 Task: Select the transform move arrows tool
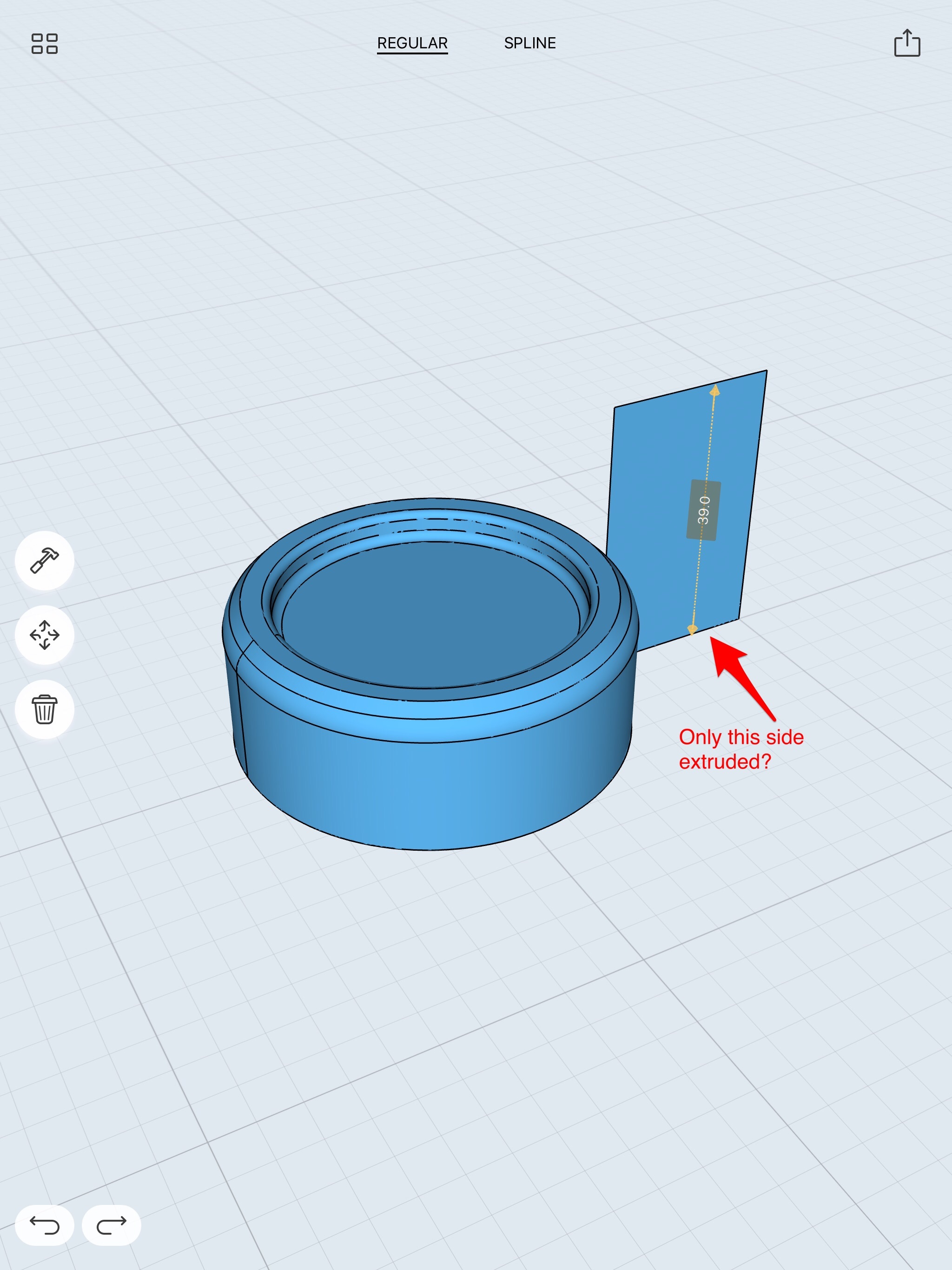[x=44, y=635]
